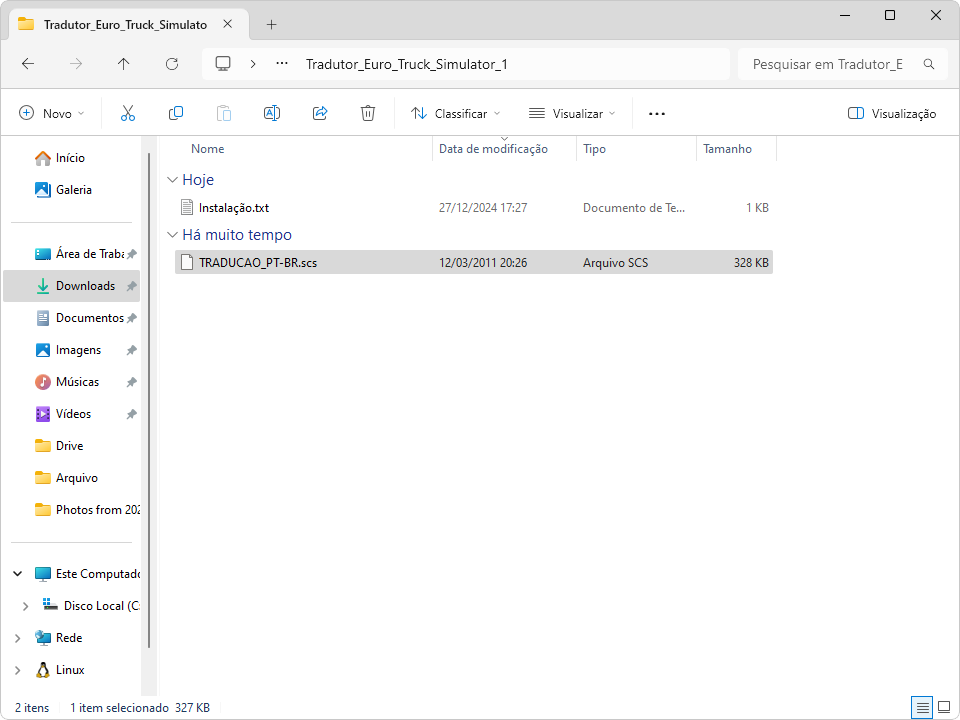This screenshot has width=960, height=720.
Task: Open the Novo dropdown menu
Action: [51, 114]
